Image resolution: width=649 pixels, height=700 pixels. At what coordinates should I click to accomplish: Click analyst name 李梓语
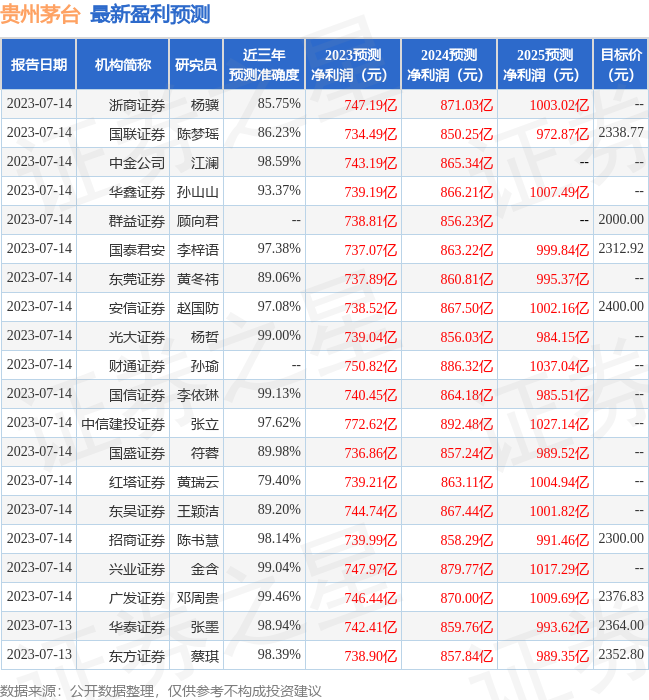coord(198,250)
